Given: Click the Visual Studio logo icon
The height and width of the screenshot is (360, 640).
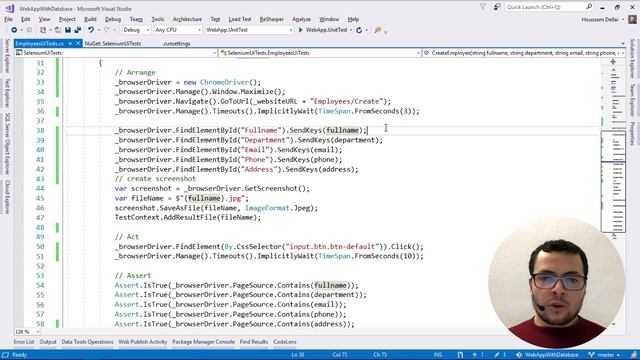Looking at the screenshot, I should [x=10, y=8].
